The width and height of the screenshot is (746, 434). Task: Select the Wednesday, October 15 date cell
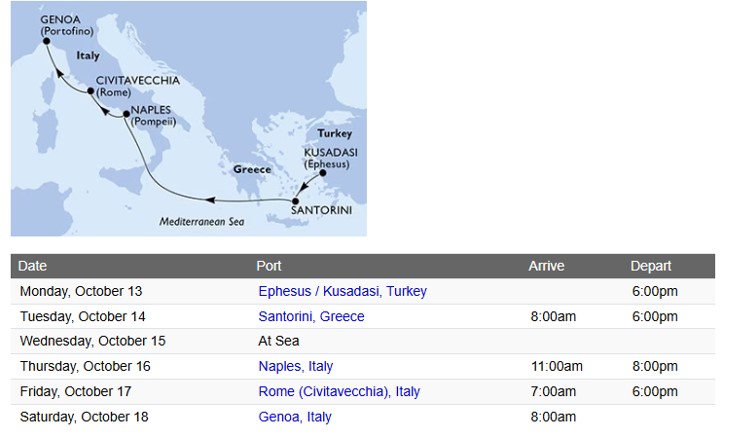tap(92, 341)
